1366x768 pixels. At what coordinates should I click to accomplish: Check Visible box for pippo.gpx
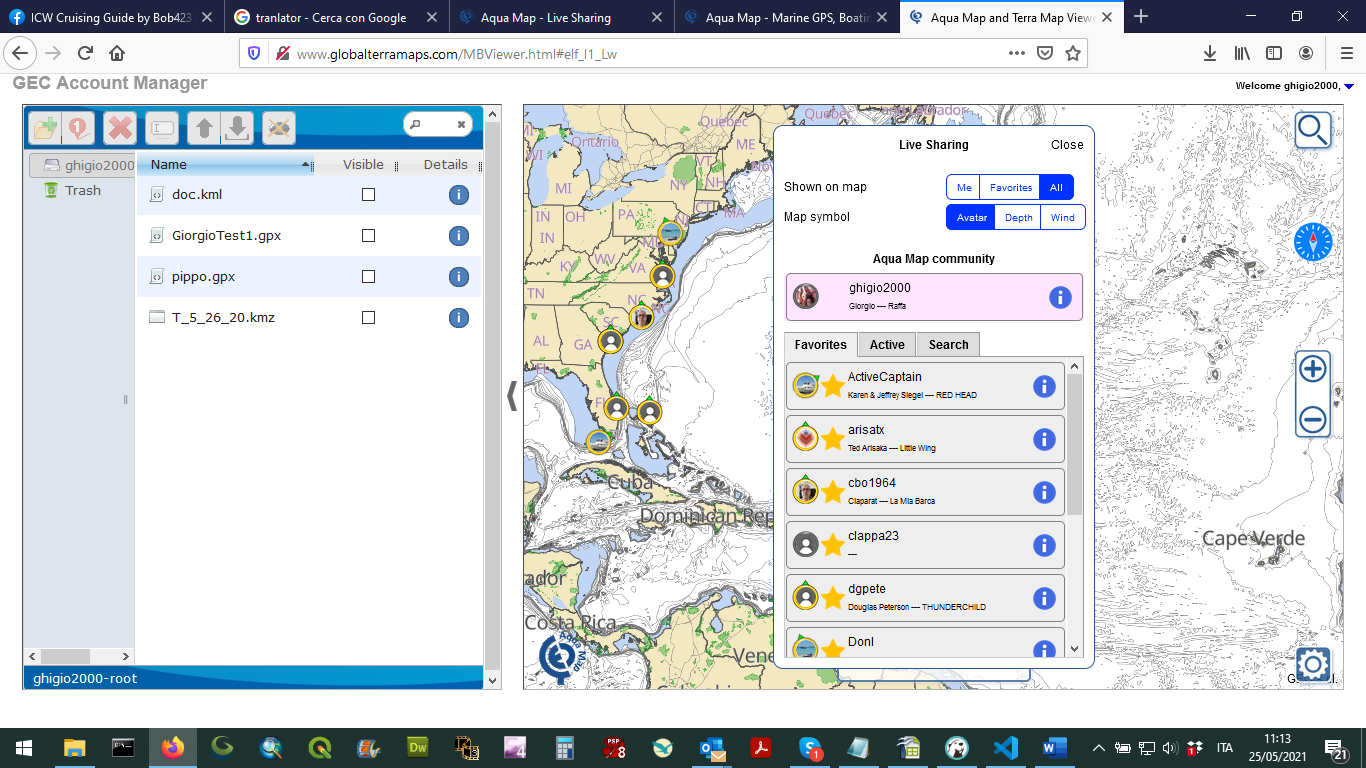click(x=368, y=277)
